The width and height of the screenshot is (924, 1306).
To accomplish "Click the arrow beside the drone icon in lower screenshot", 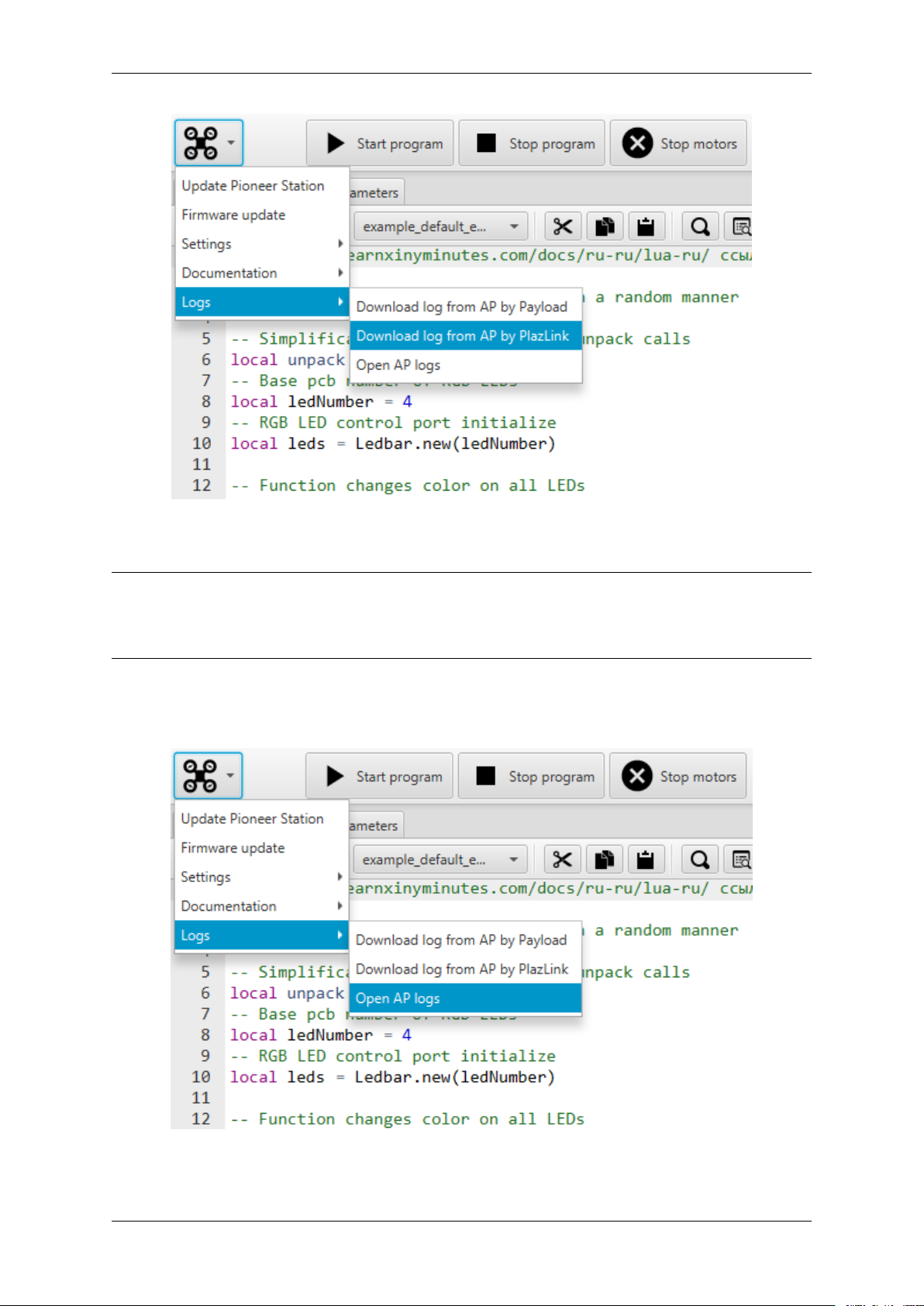I will pos(230,775).
